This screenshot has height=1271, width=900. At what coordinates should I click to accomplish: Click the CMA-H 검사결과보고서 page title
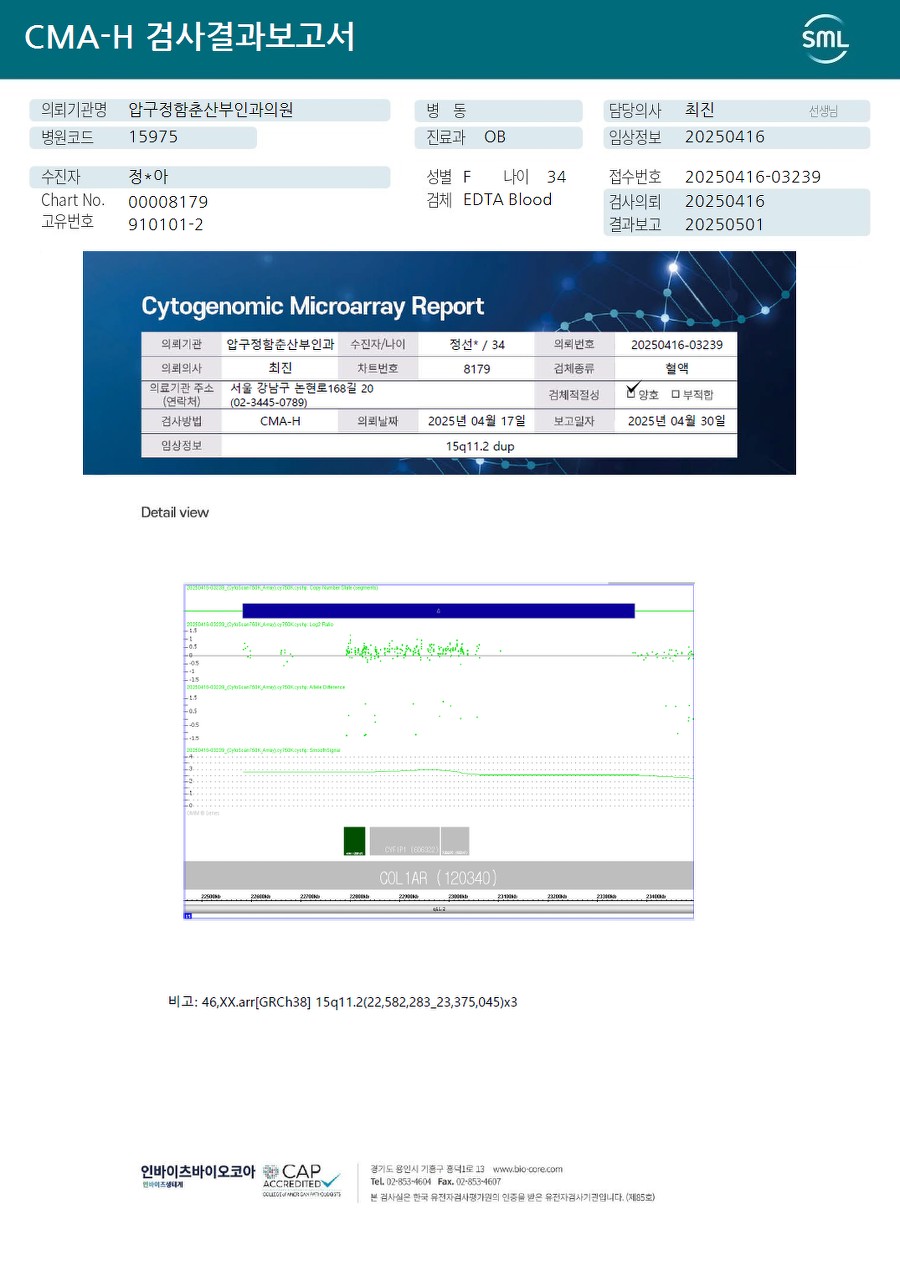coord(189,37)
